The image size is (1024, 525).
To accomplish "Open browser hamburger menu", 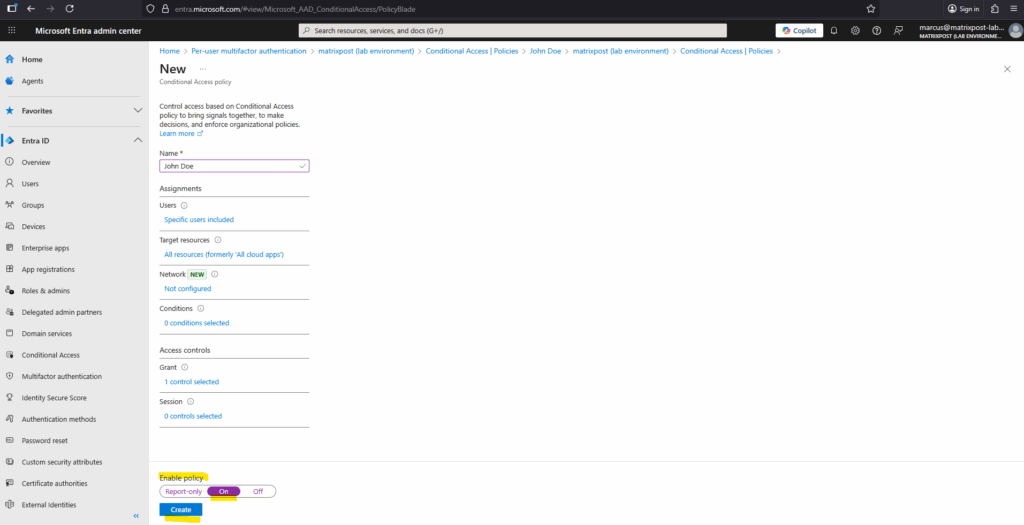I will click(x=1013, y=9).
